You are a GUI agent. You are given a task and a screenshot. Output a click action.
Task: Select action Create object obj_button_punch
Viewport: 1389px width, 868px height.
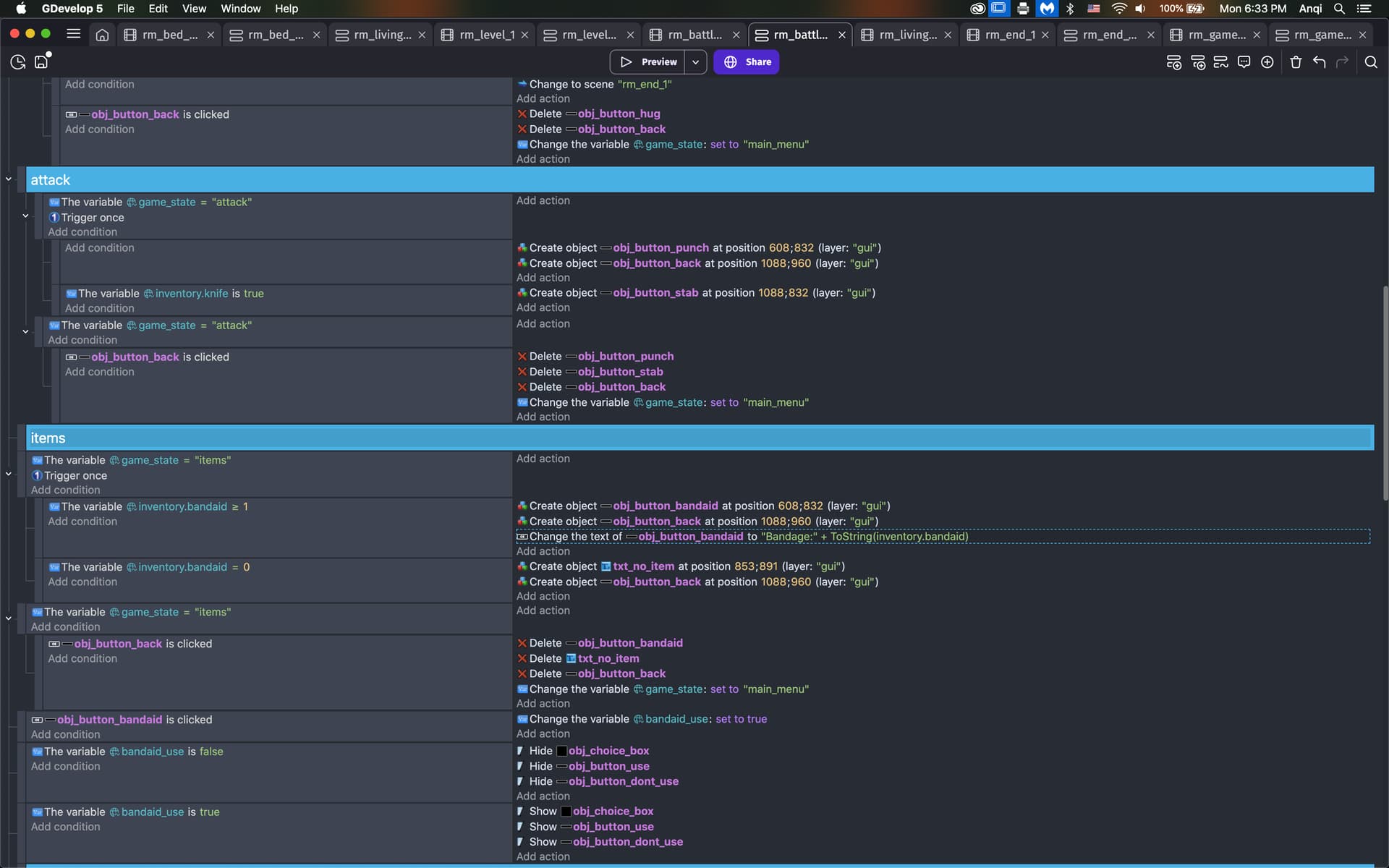(x=699, y=248)
